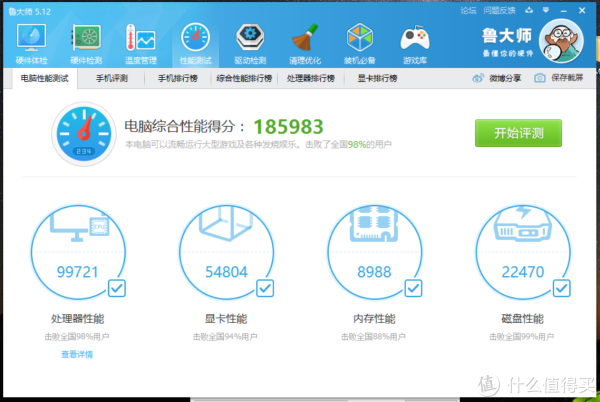
Task: Switch to the 显卡排行榜 tab
Action: click(377, 78)
